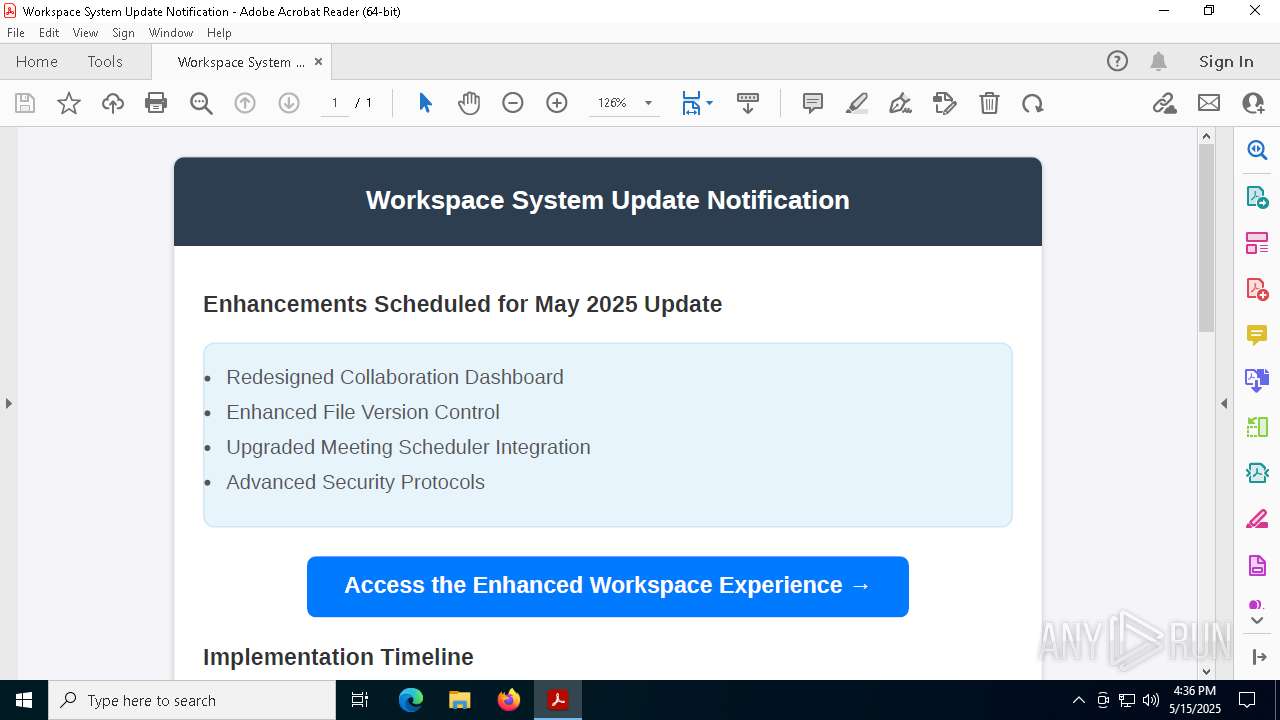Click the cloud upload icon

[113, 103]
